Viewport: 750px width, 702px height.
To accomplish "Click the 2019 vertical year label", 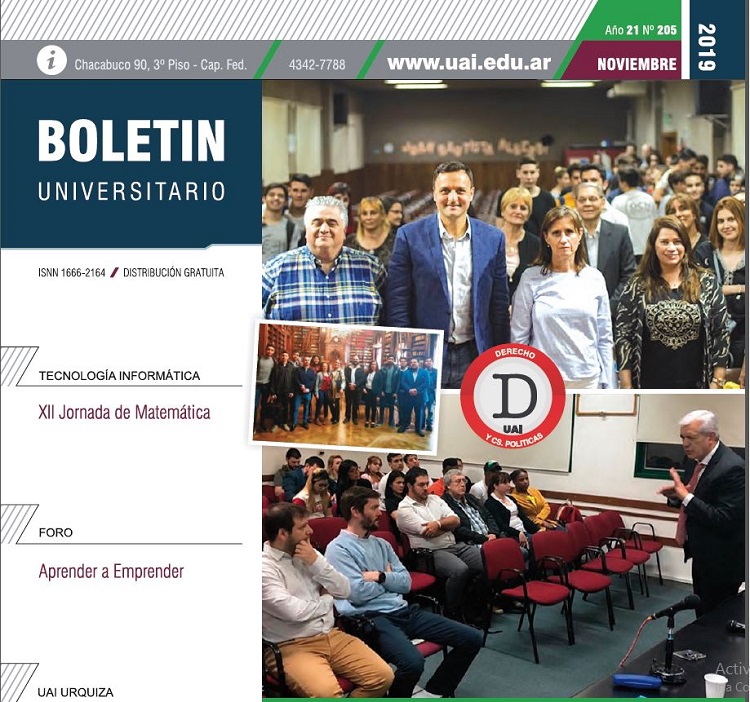I will coord(707,47).
